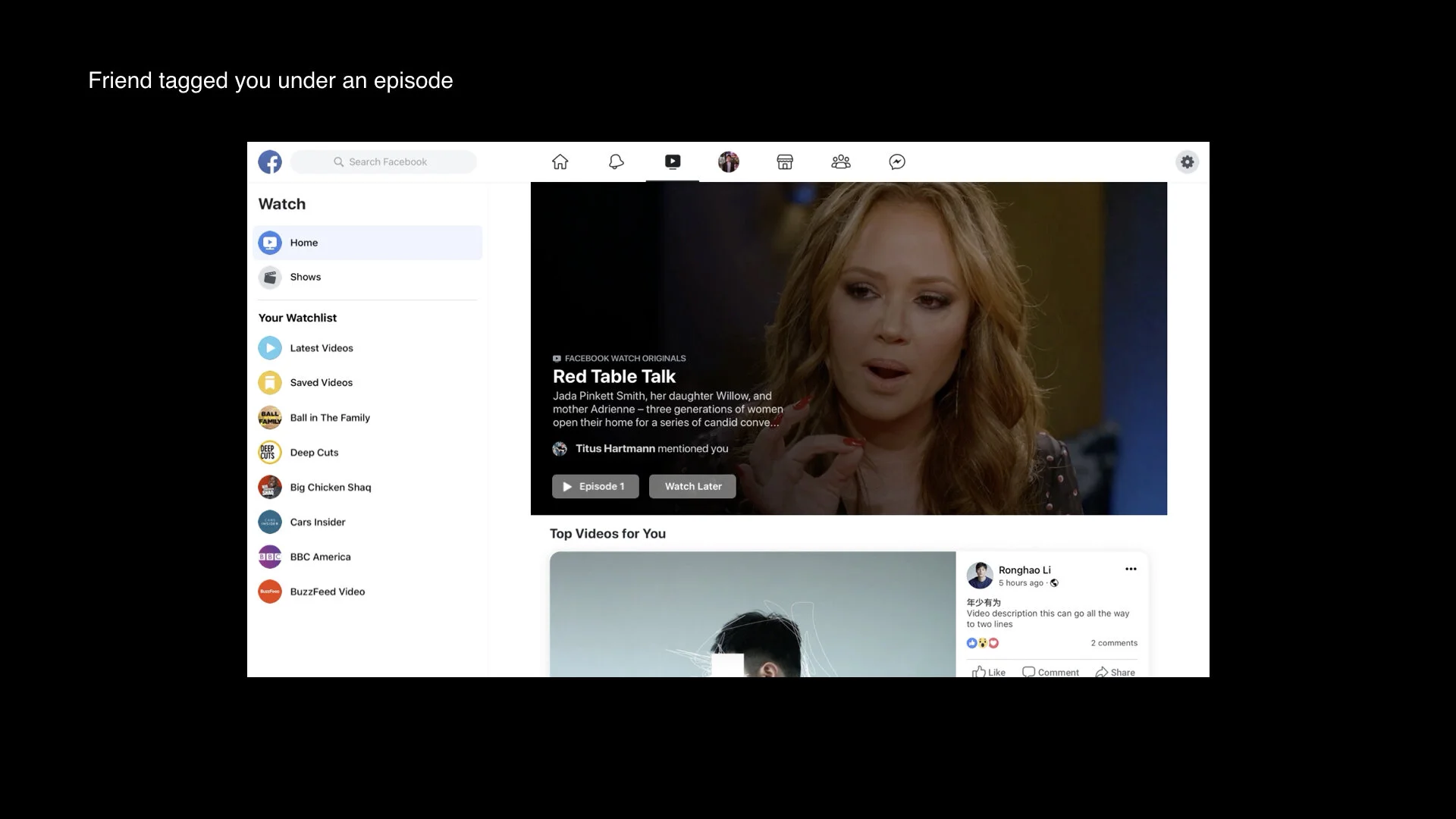Open the notifications bell
Image resolution: width=1456 pixels, height=819 pixels.
coord(616,162)
